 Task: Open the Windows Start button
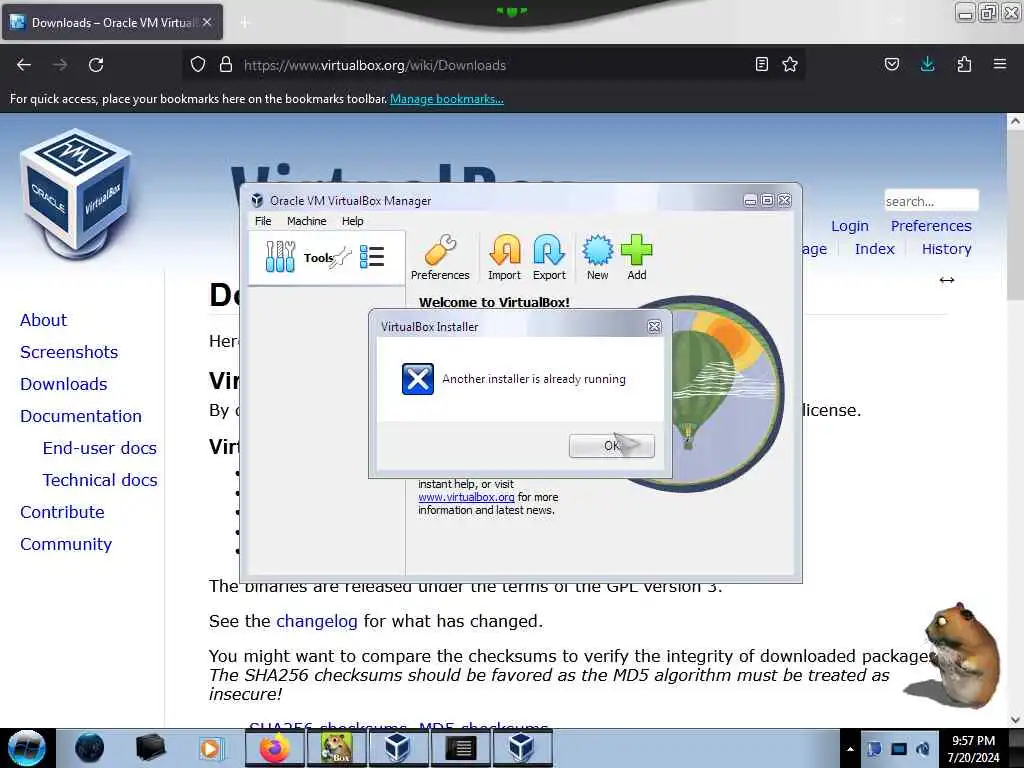point(27,748)
